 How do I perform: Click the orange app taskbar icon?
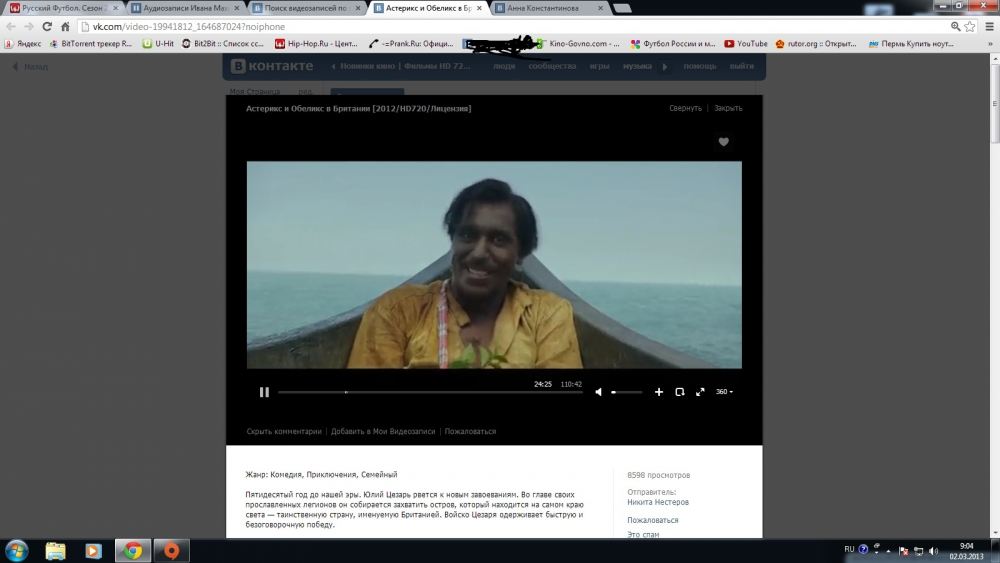click(172, 551)
